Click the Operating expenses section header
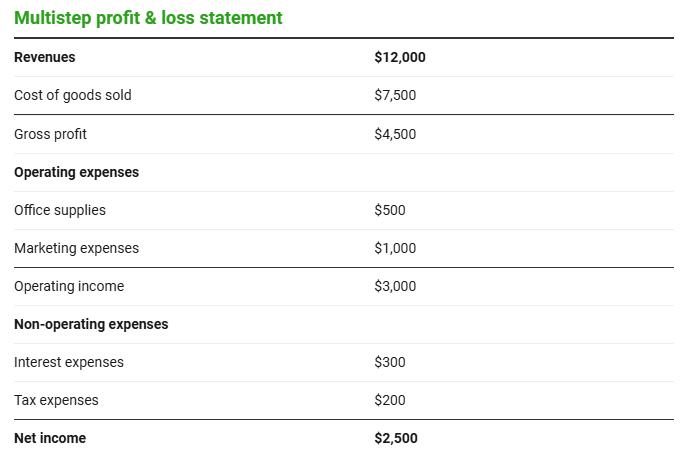Screen dimensions: 697x462 [x=77, y=172]
